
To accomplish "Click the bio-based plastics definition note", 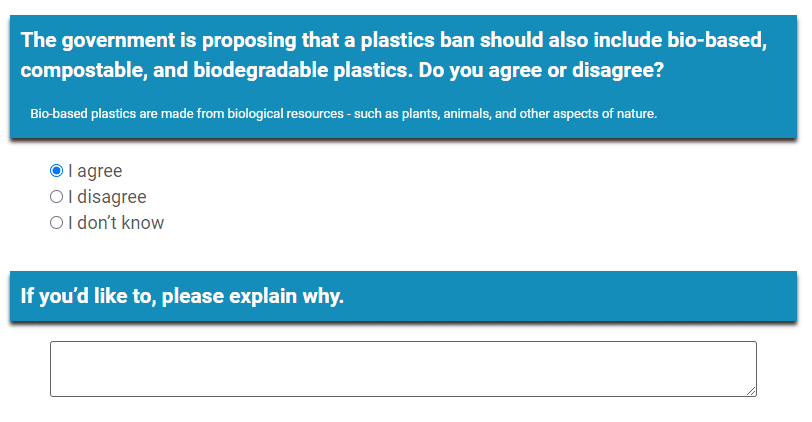I will 343,114.
